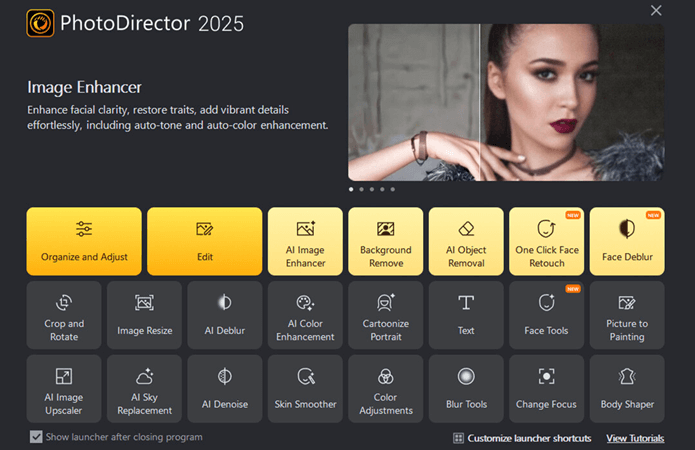
Task: Launch Body Shaper tool
Action: coord(627,388)
